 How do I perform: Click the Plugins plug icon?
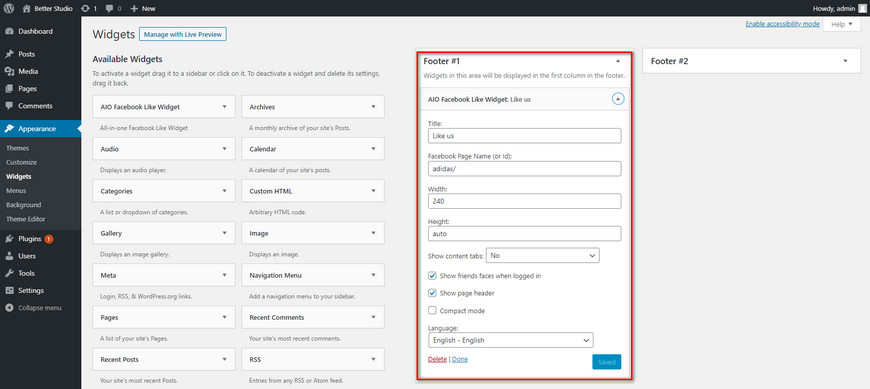[9, 239]
